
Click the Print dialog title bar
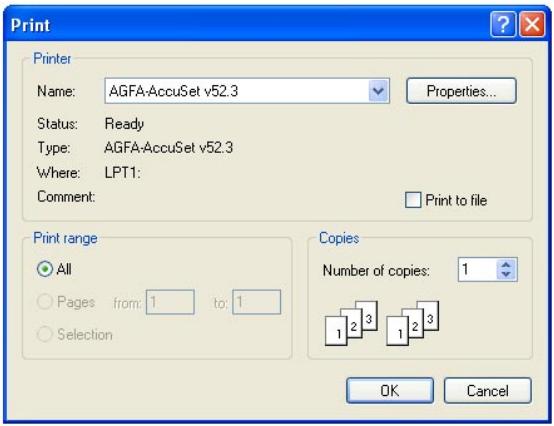point(247,25)
